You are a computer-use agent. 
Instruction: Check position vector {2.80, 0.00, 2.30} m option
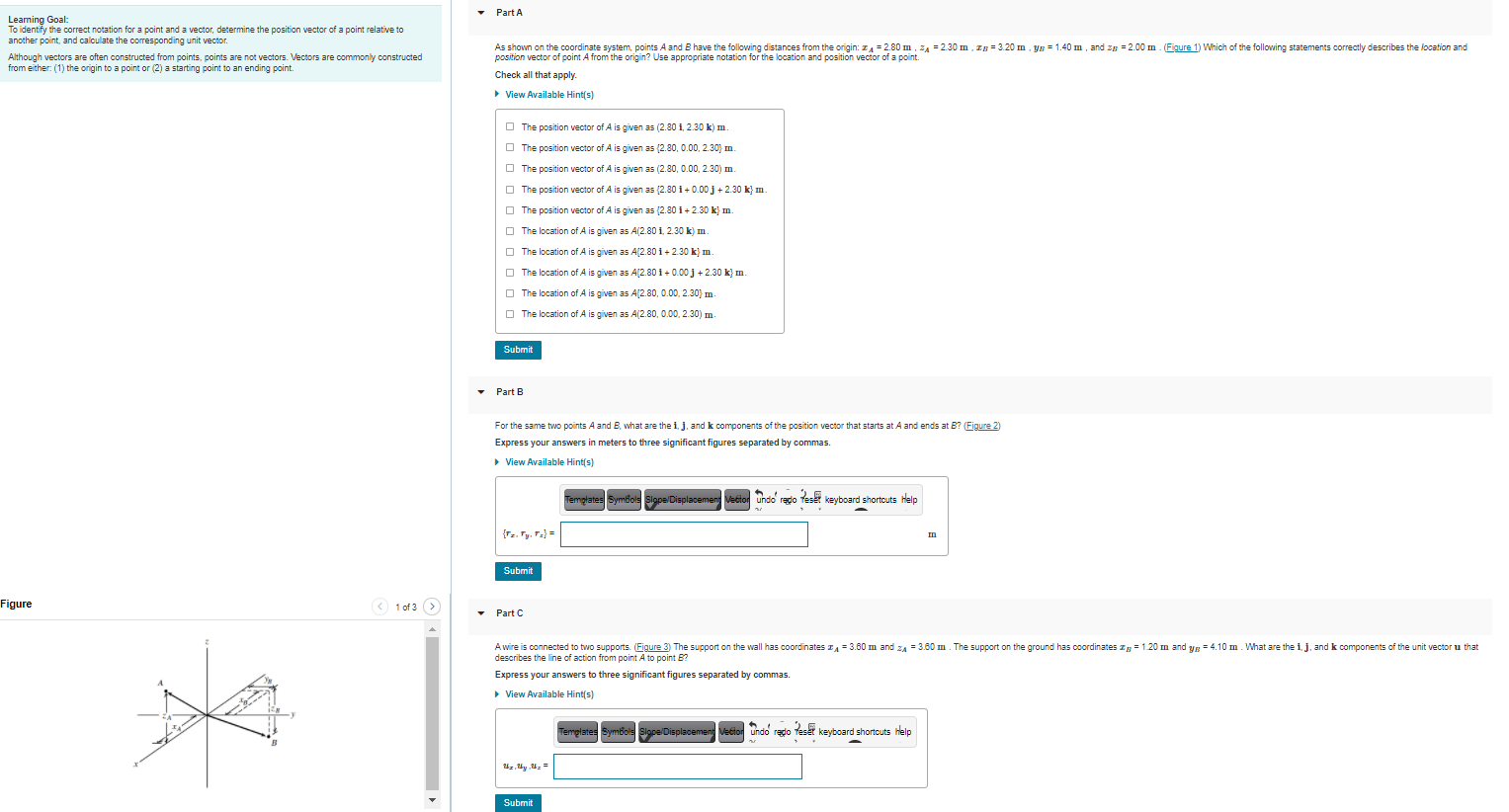[510, 147]
